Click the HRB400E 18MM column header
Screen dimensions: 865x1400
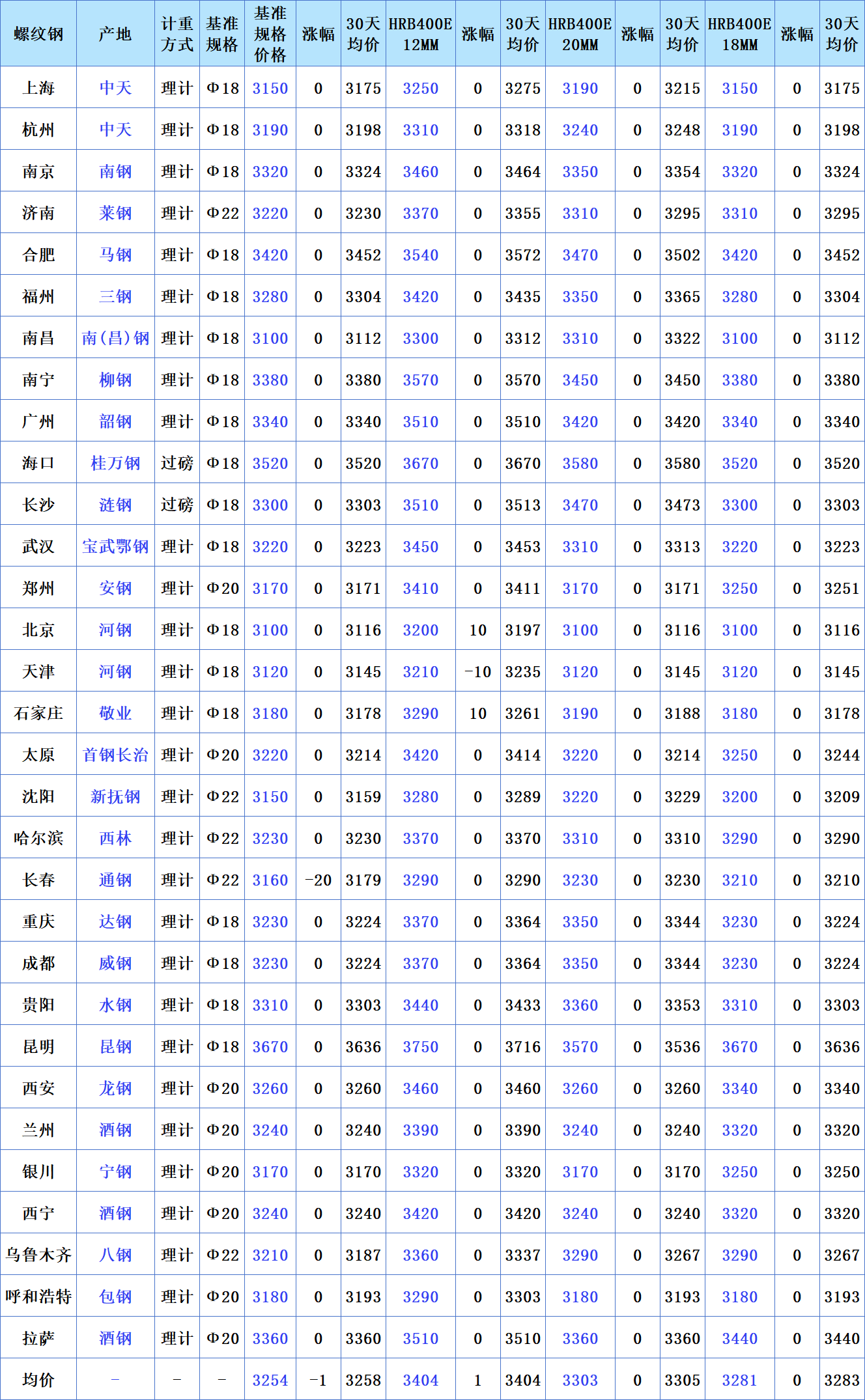(x=740, y=34)
